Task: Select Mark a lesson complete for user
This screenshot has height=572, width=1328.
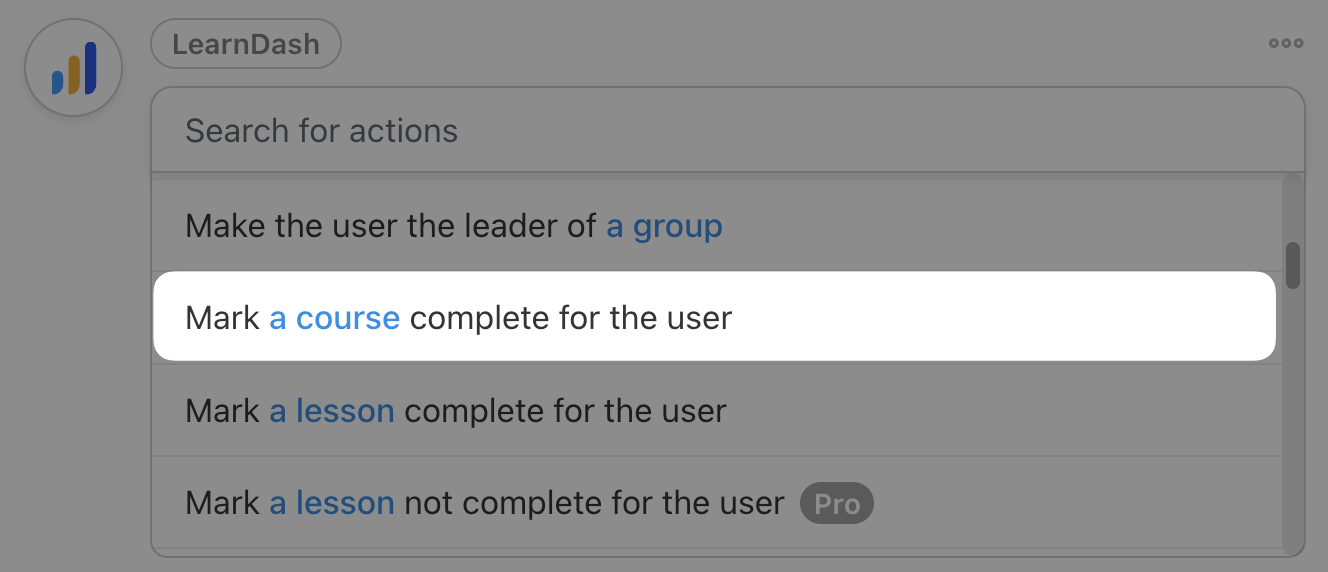Action: (x=455, y=411)
